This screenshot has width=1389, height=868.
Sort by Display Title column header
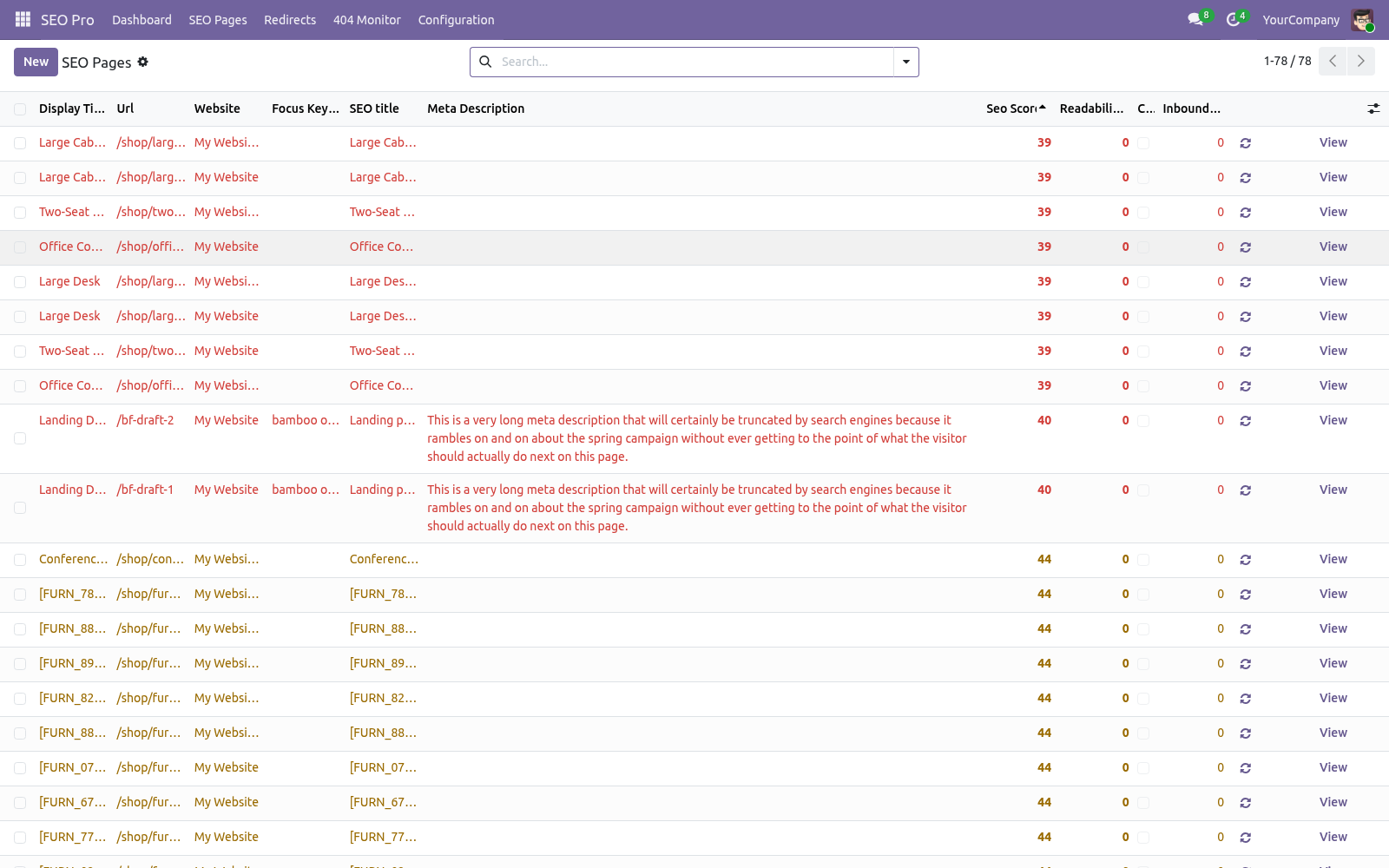coord(72,108)
